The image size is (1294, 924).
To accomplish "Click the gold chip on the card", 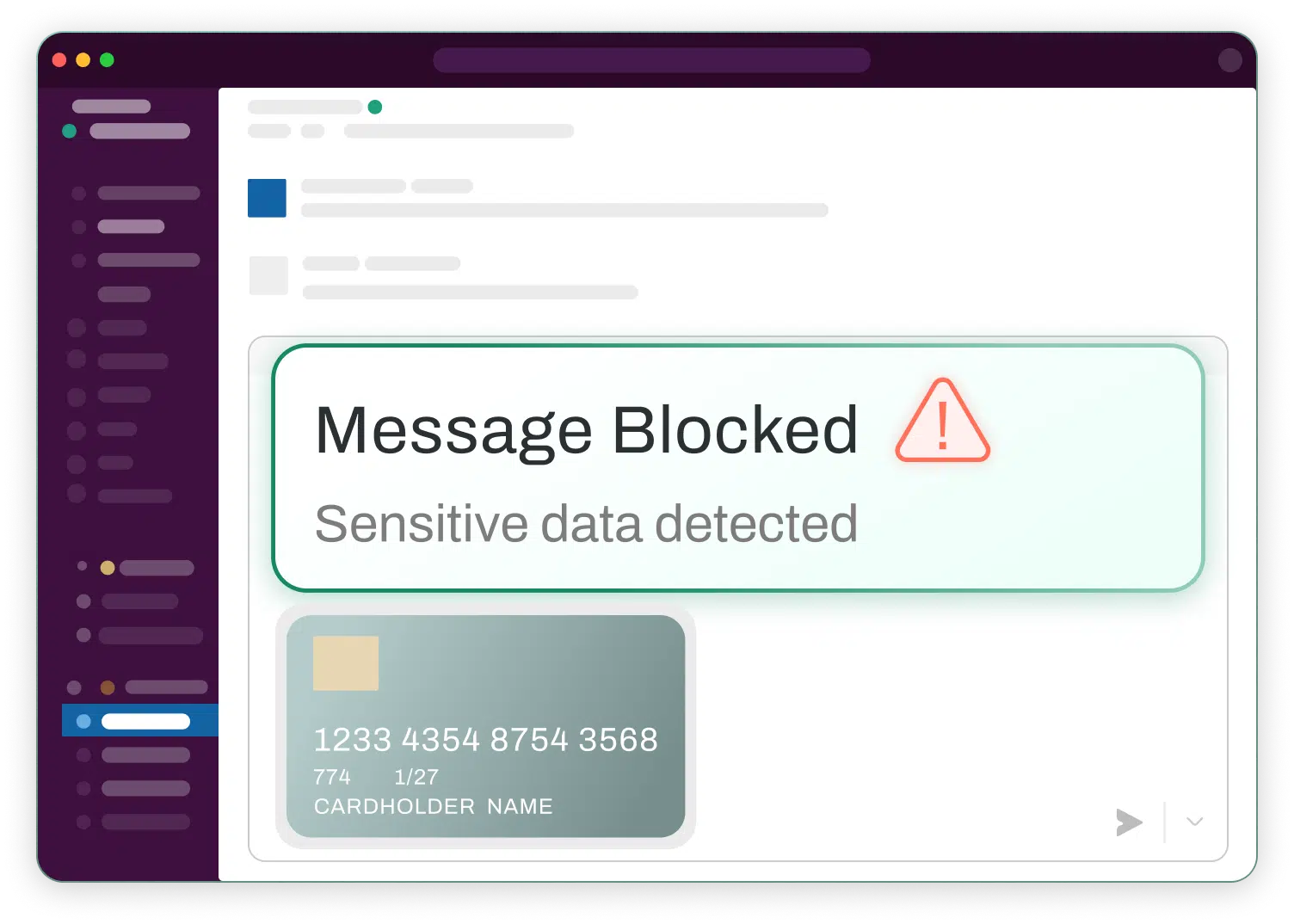I will point(346,663).
